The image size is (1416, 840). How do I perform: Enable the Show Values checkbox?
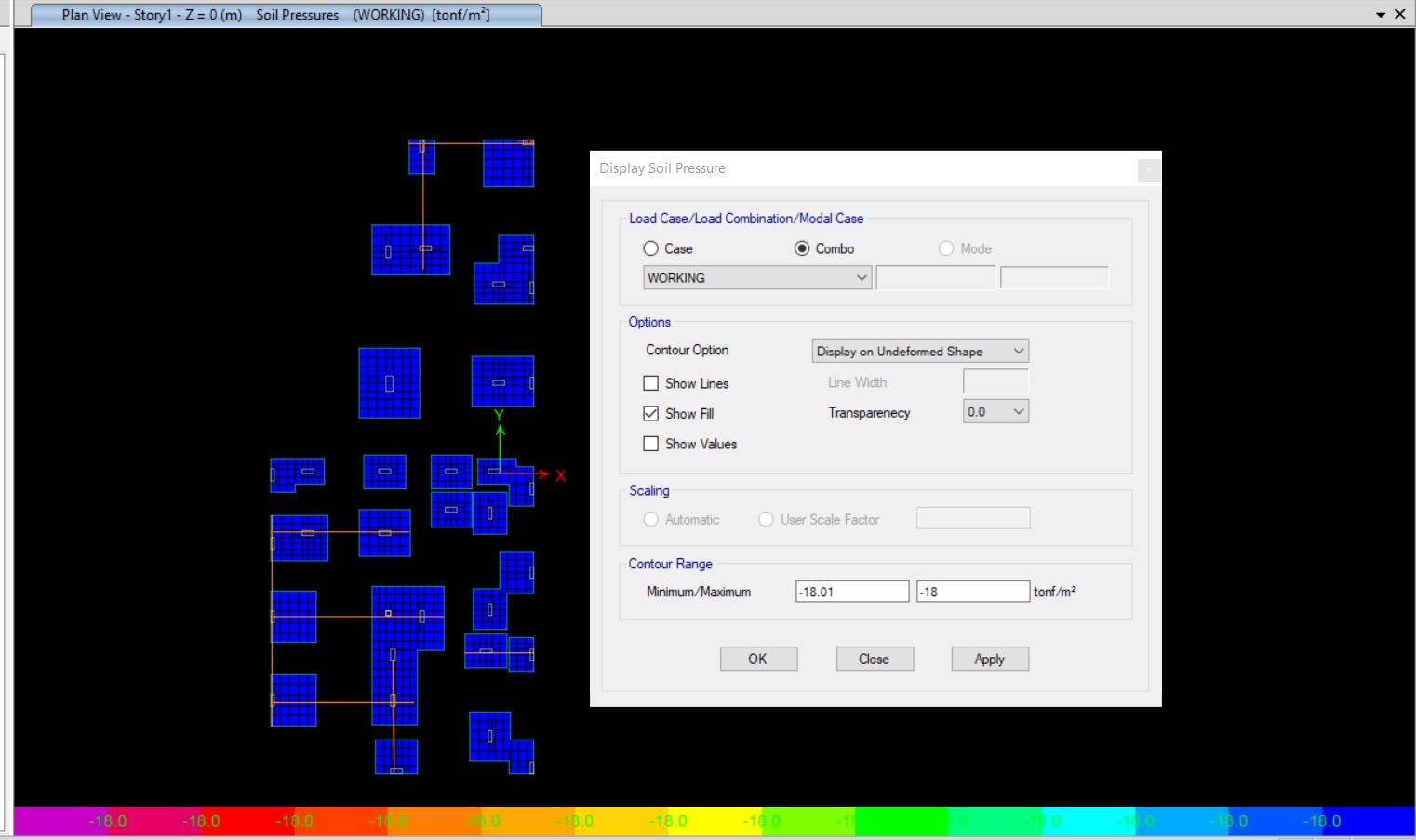point(651,444)
